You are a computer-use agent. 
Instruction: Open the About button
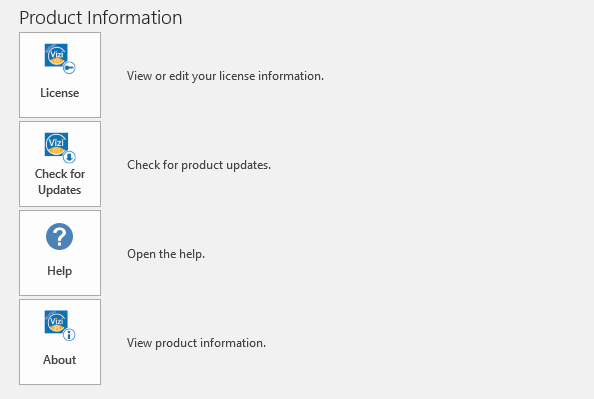tap(60, 342)
